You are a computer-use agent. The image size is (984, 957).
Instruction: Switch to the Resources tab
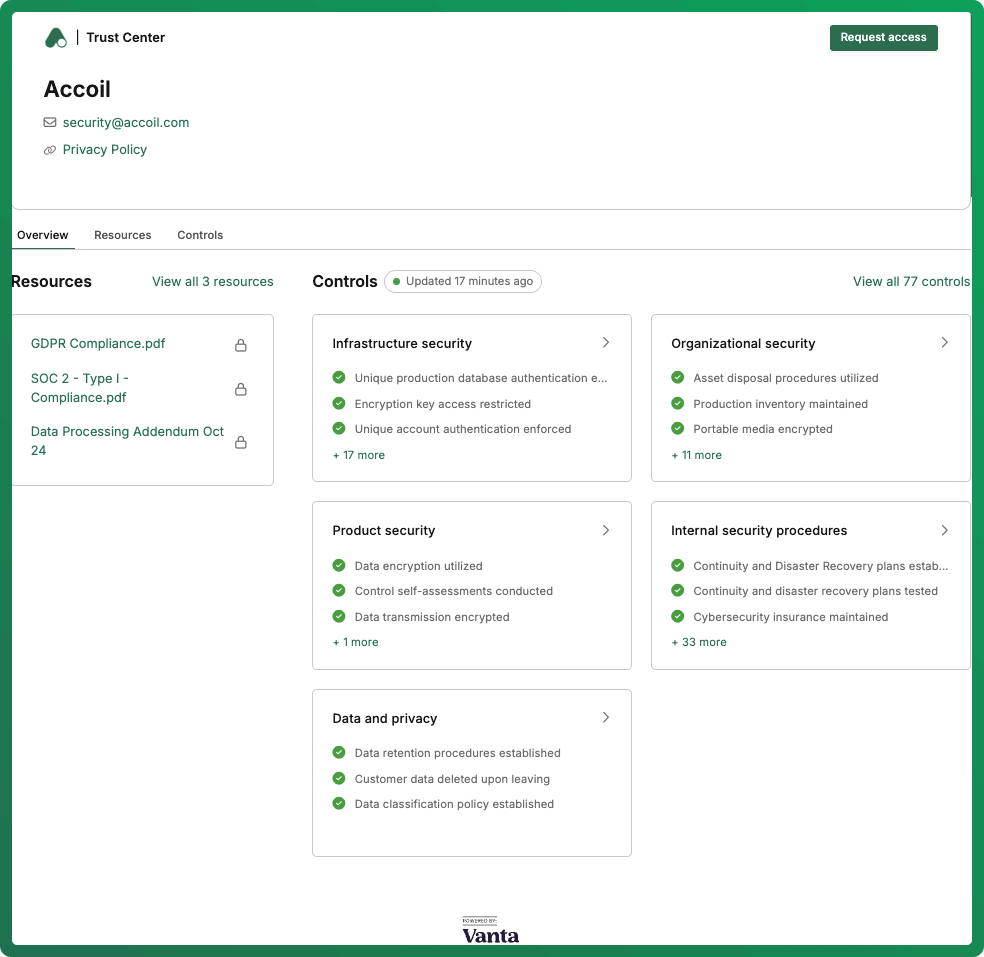[x=122, y=235]
